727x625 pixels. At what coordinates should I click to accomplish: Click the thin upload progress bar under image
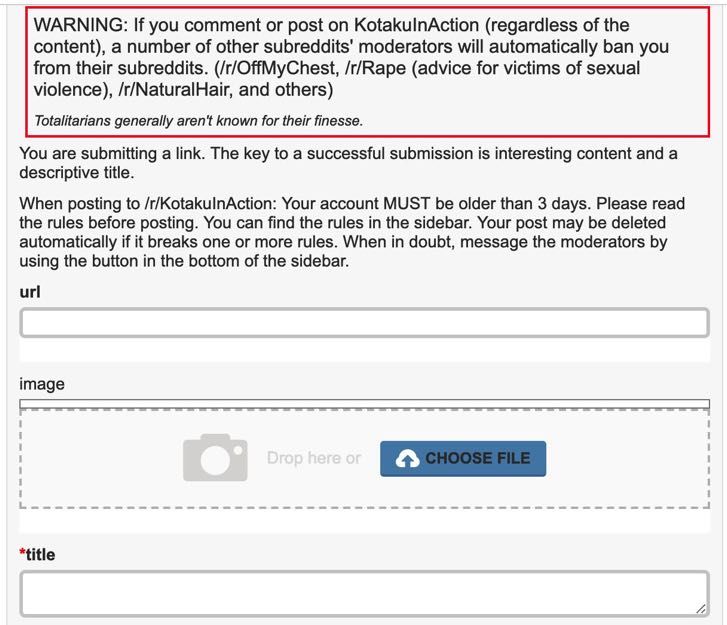pyautogui.click(x=364, y=404)
